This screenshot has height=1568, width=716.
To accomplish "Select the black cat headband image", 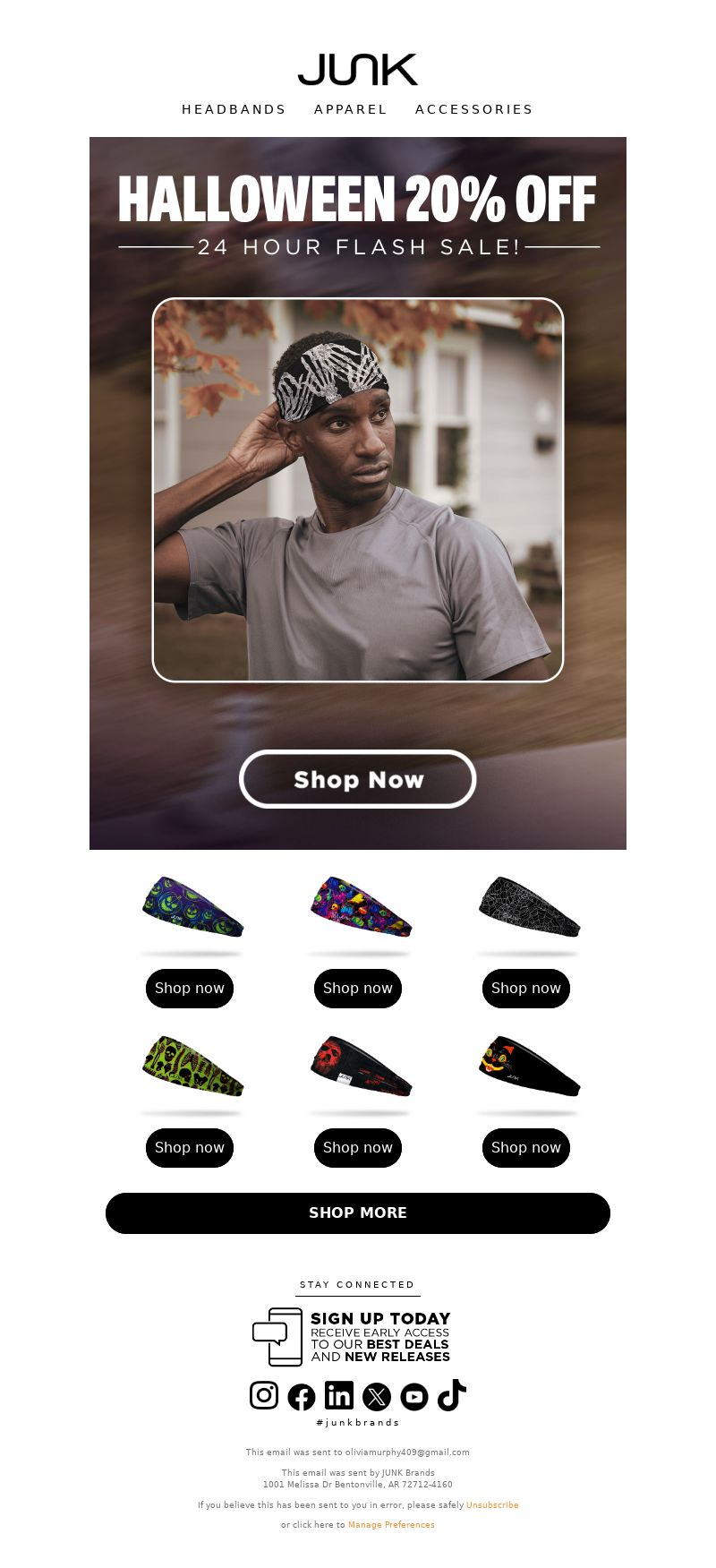I will click(529, 1067).
